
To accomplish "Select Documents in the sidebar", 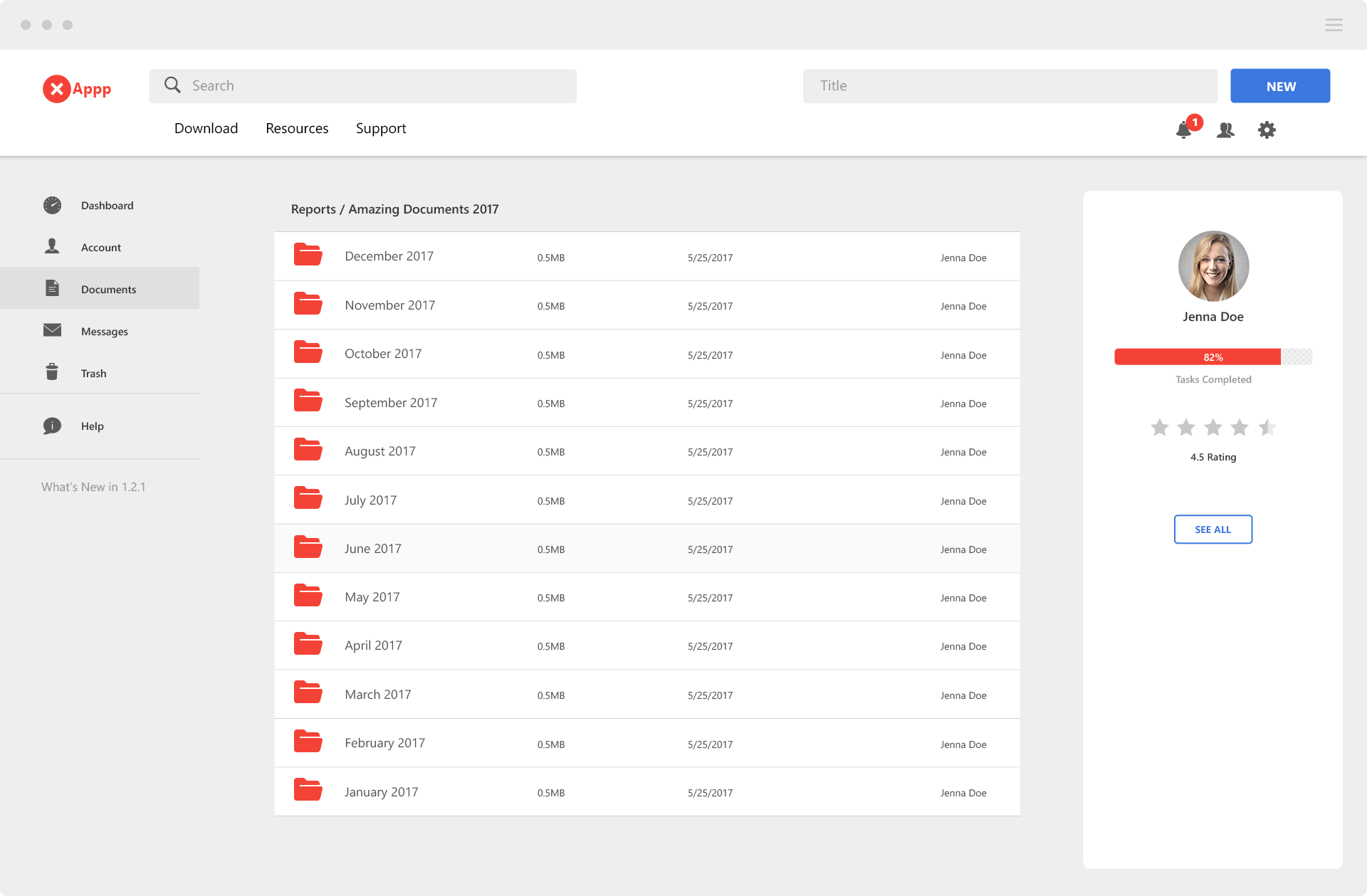I will 108,289.
